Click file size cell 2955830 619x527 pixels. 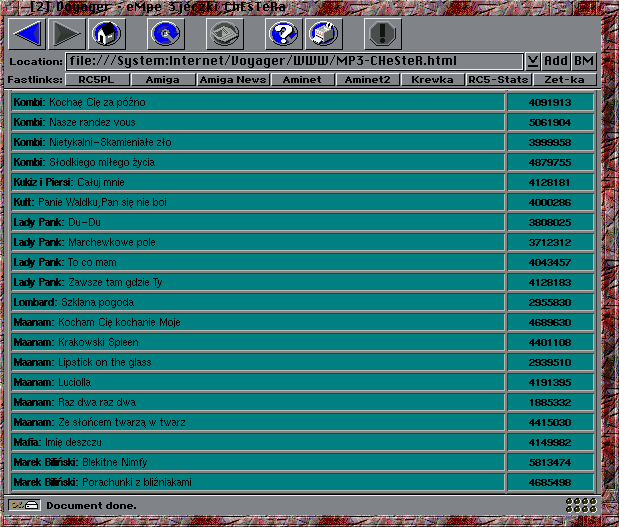point(550,302)
